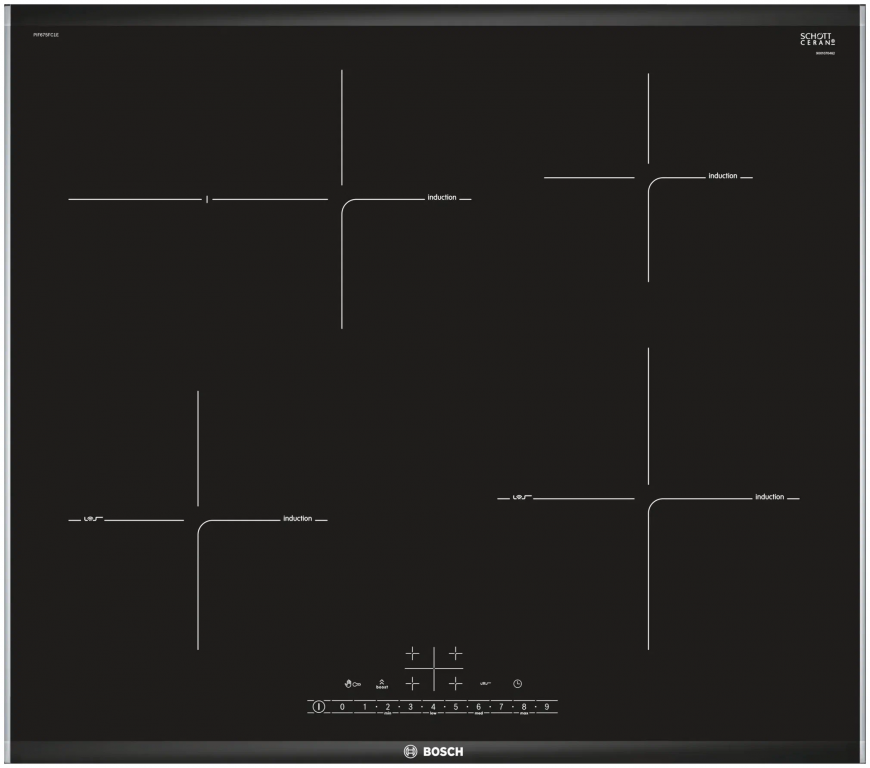This screenshot has width=870, height=768.
Task: Tap power level 2 on the scale
Action: pyautogui.click(x=387, y=707)
